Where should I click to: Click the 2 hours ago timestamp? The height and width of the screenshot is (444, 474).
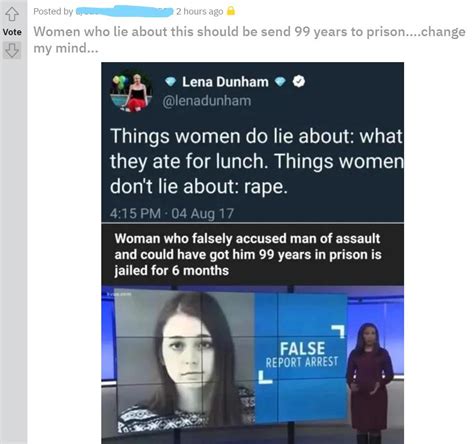[x=199, y=11]
